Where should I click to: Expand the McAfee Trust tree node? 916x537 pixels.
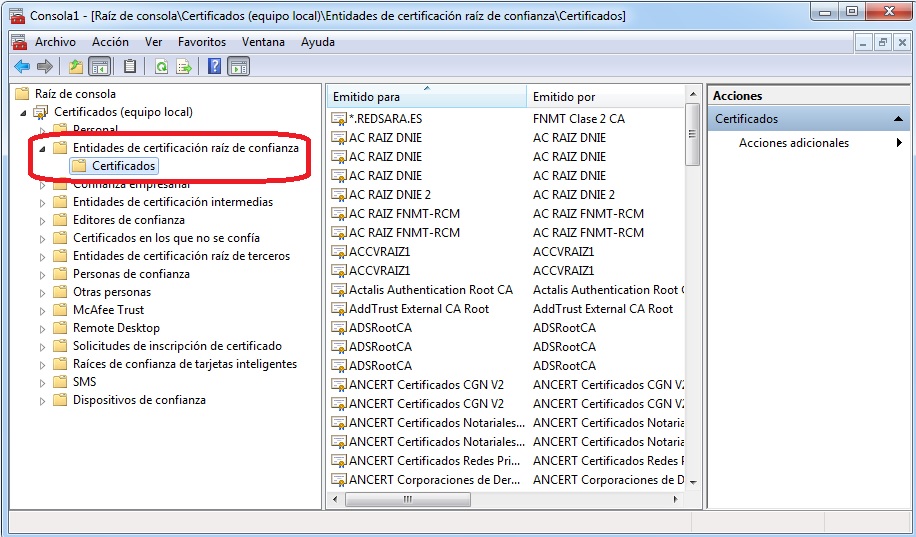tap(42, 310)
